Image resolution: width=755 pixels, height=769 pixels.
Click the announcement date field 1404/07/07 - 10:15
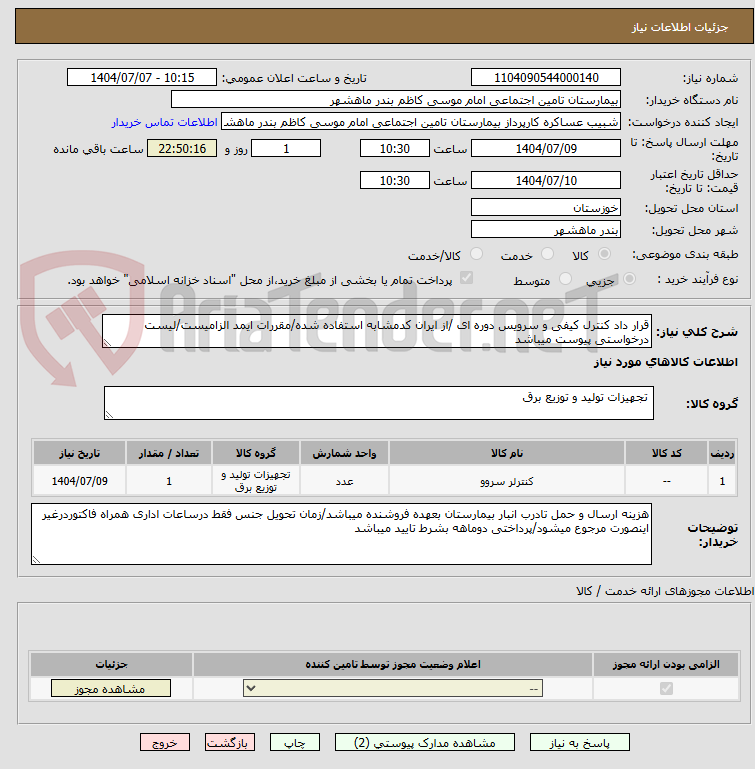[x=142, y=77]
